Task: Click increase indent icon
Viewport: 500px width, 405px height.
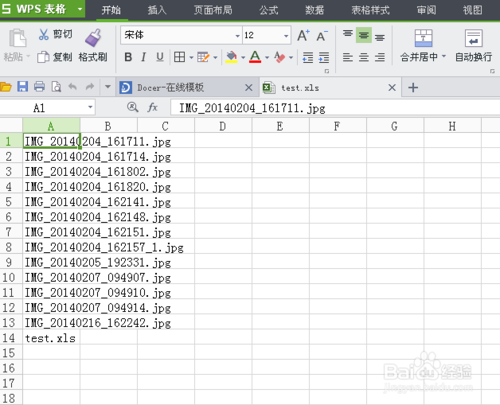Action: coord(324,57)
